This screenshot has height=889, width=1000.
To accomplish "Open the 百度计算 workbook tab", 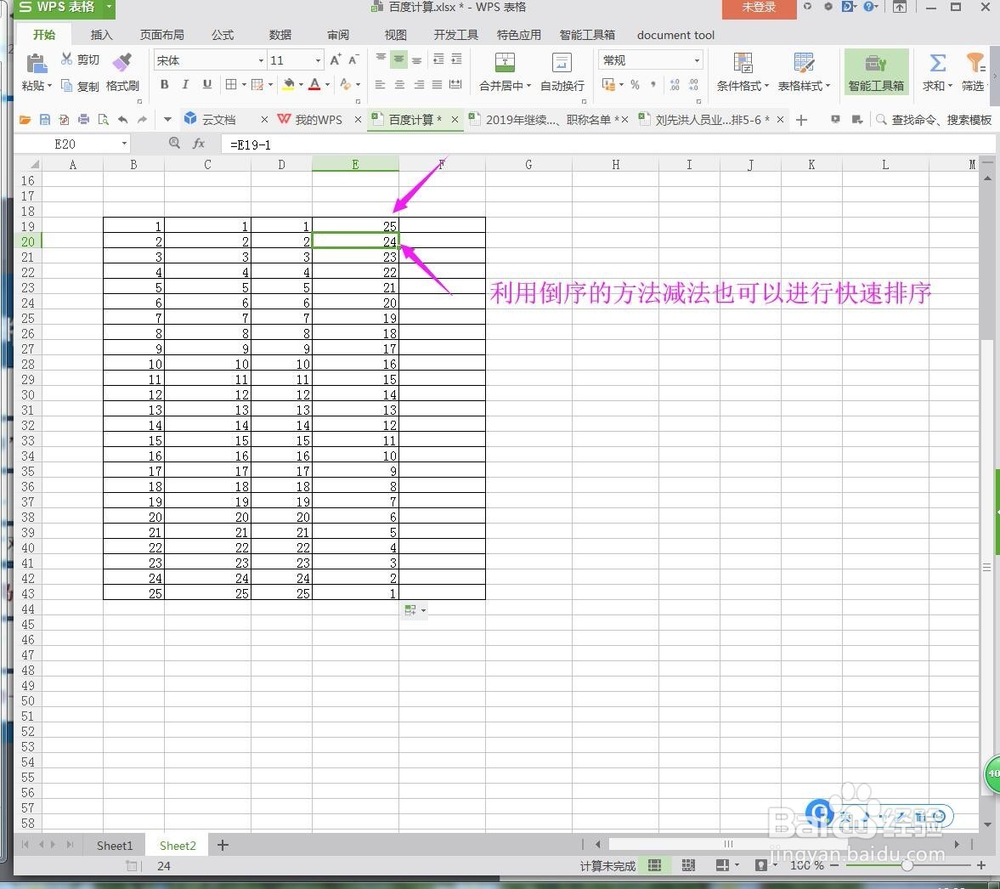I will [x=413, y=119].
